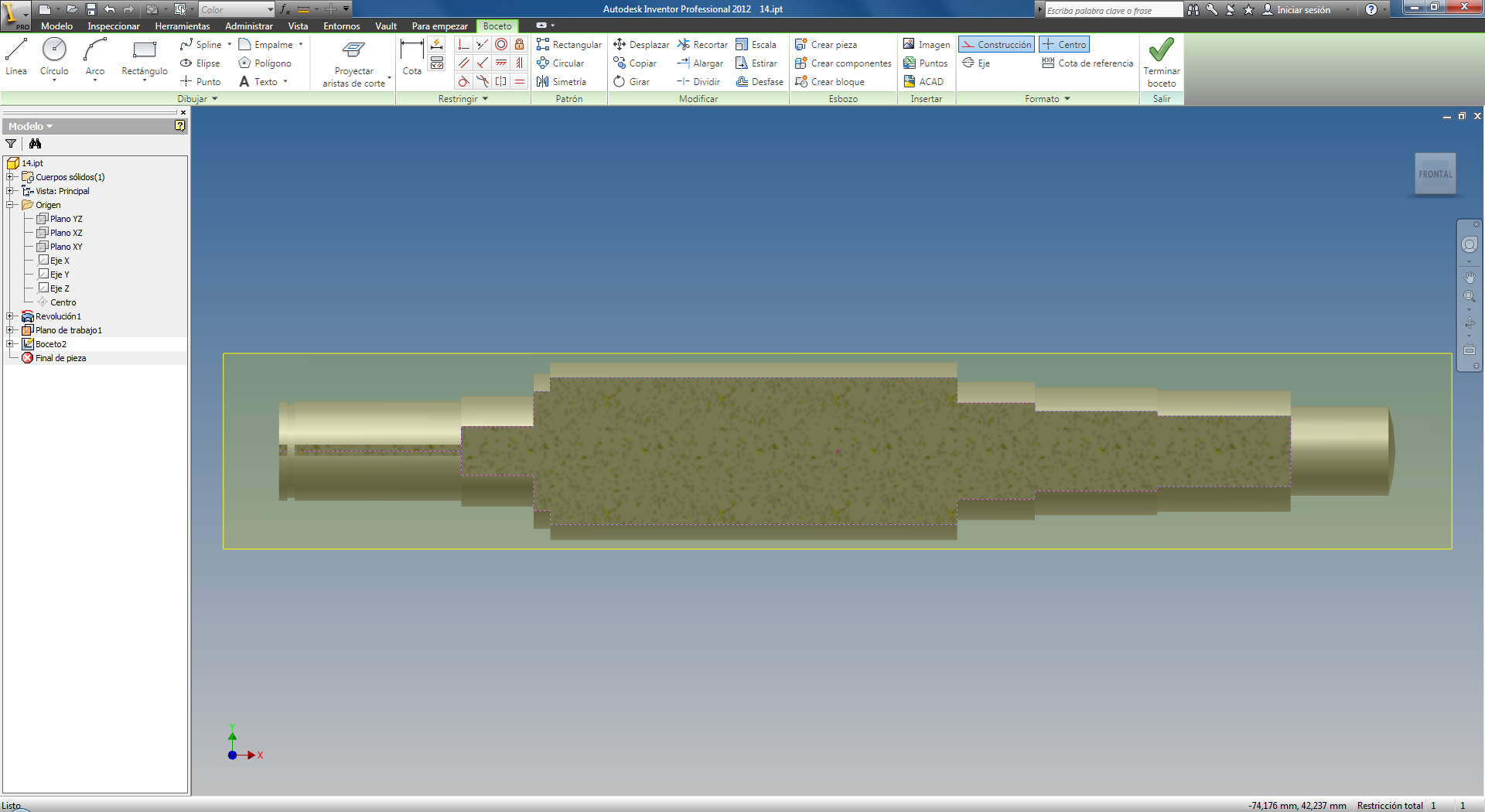The height and width of the screenshot is (812, 1485).
Task: Expand the Revolución1 feature
Action: [x=10, y=316]
